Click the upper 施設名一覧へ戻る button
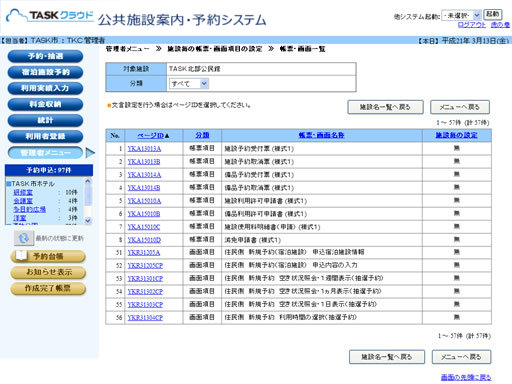 pyautogui.click(x=385, y=107)
